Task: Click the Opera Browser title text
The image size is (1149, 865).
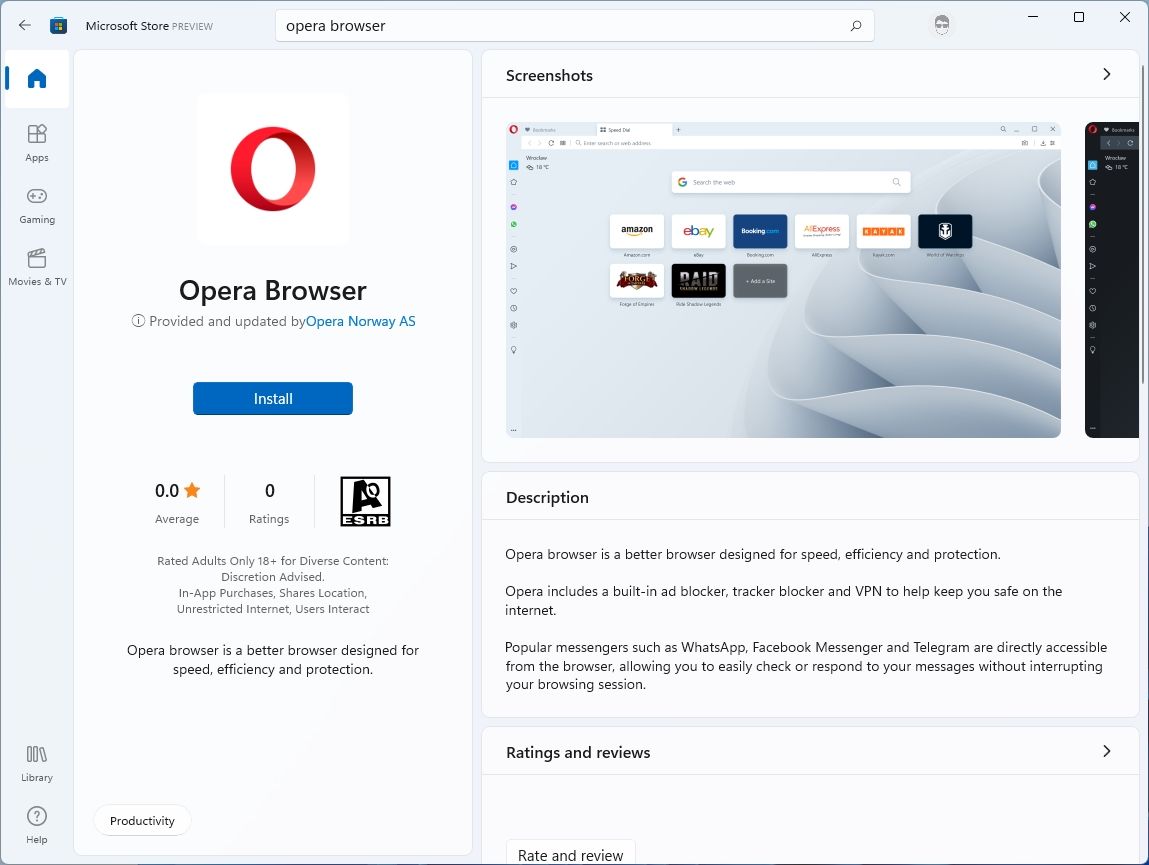Action: click(x=273, y=291)
